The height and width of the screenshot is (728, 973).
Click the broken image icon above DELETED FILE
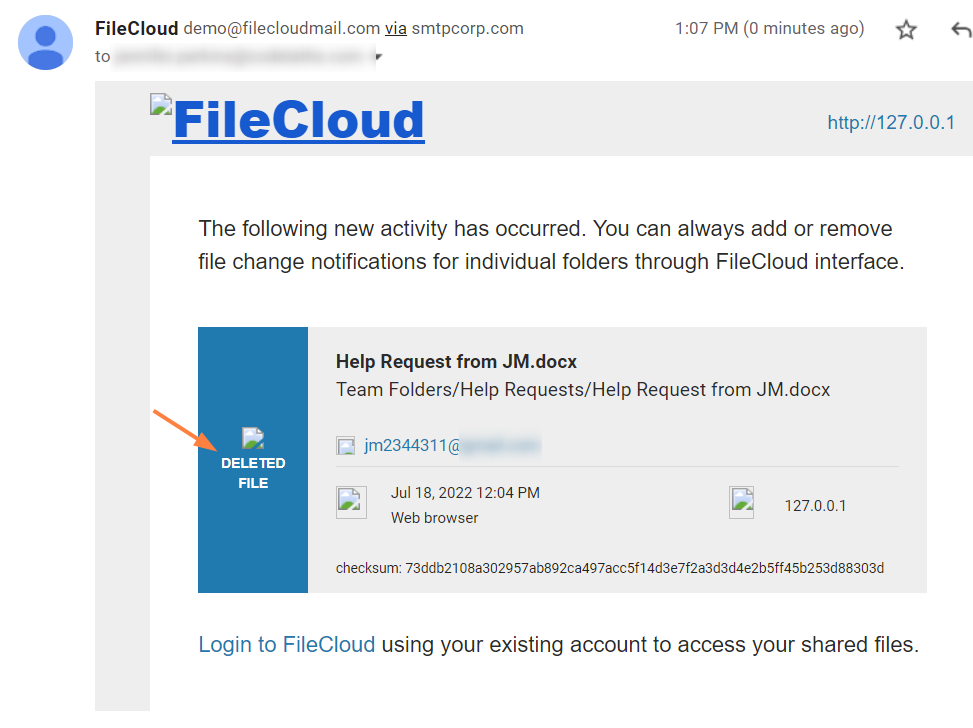click(x=253, y=437)
